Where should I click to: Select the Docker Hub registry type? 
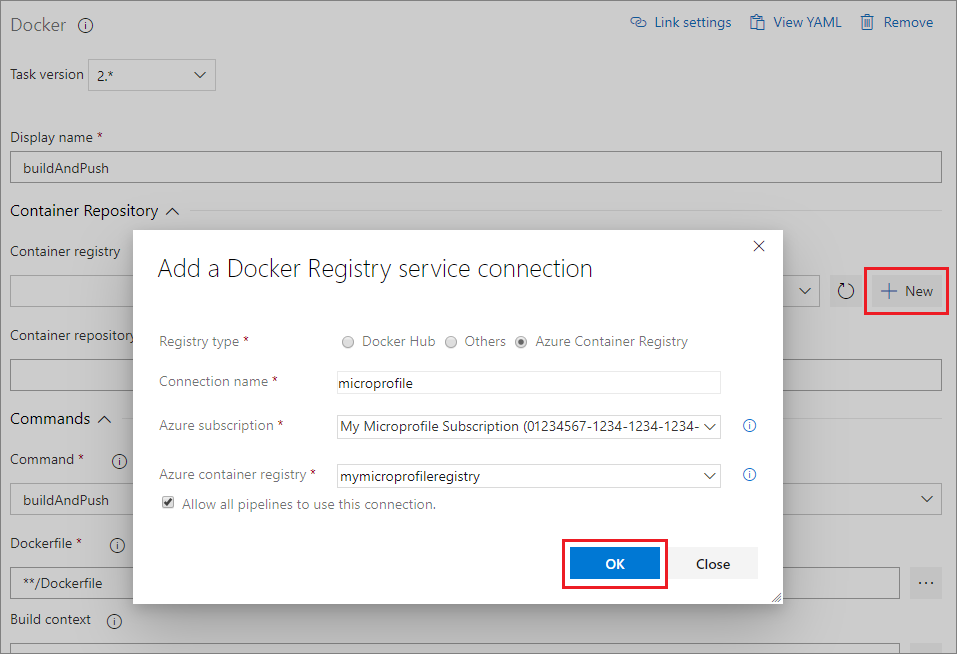pyautogui.click(x=348, y=341)
